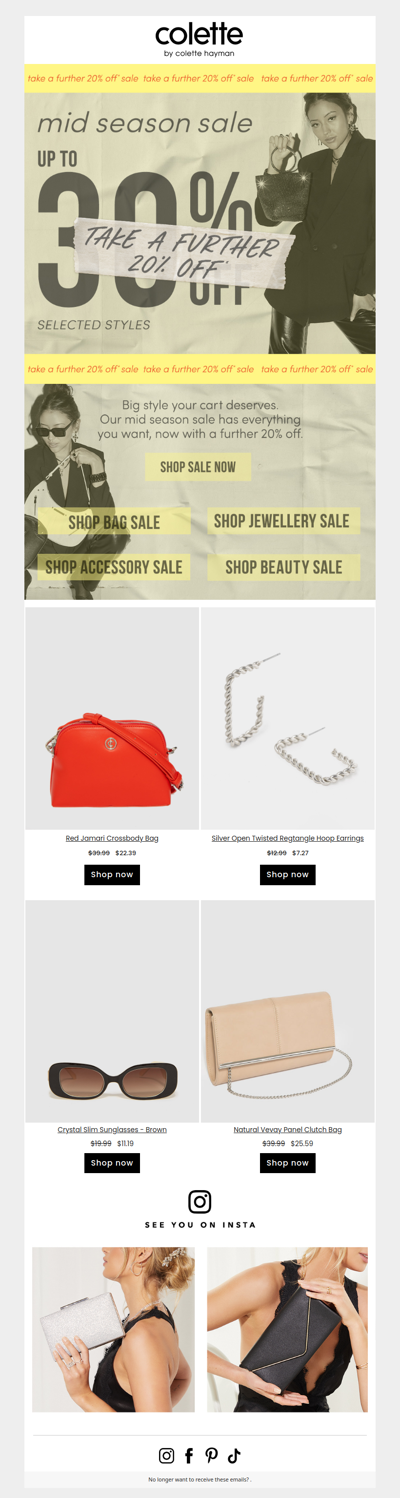The height and width of the screenshot is (1498, 400).
Task: Open Silver Open Twisted Rectangle Hoop Earrings link
Action: (288, 838)
